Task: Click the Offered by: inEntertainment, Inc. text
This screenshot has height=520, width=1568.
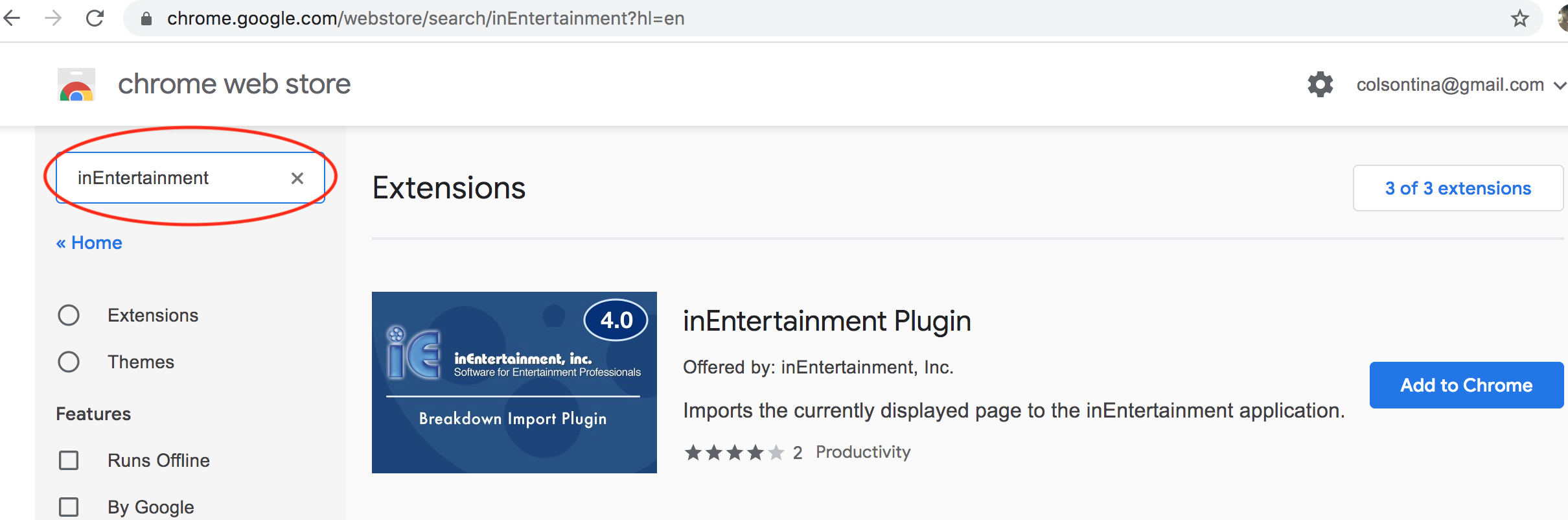Action: click(x=818, y=367)
